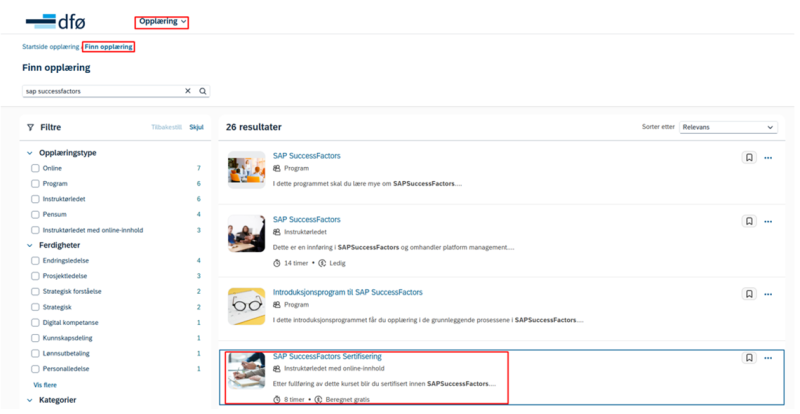Collapse the Opplæringstype filter section
The width and height of the screenshot is (800, 414).
(30, 153)
